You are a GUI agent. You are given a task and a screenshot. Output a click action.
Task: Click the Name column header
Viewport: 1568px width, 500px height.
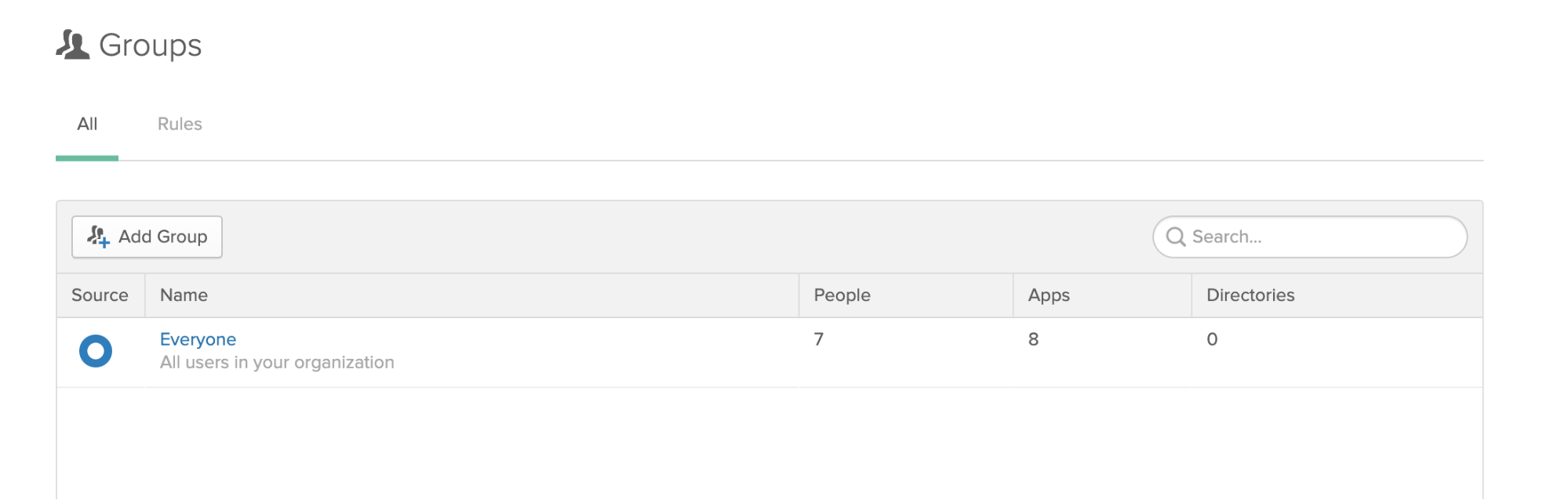(184, 295)
